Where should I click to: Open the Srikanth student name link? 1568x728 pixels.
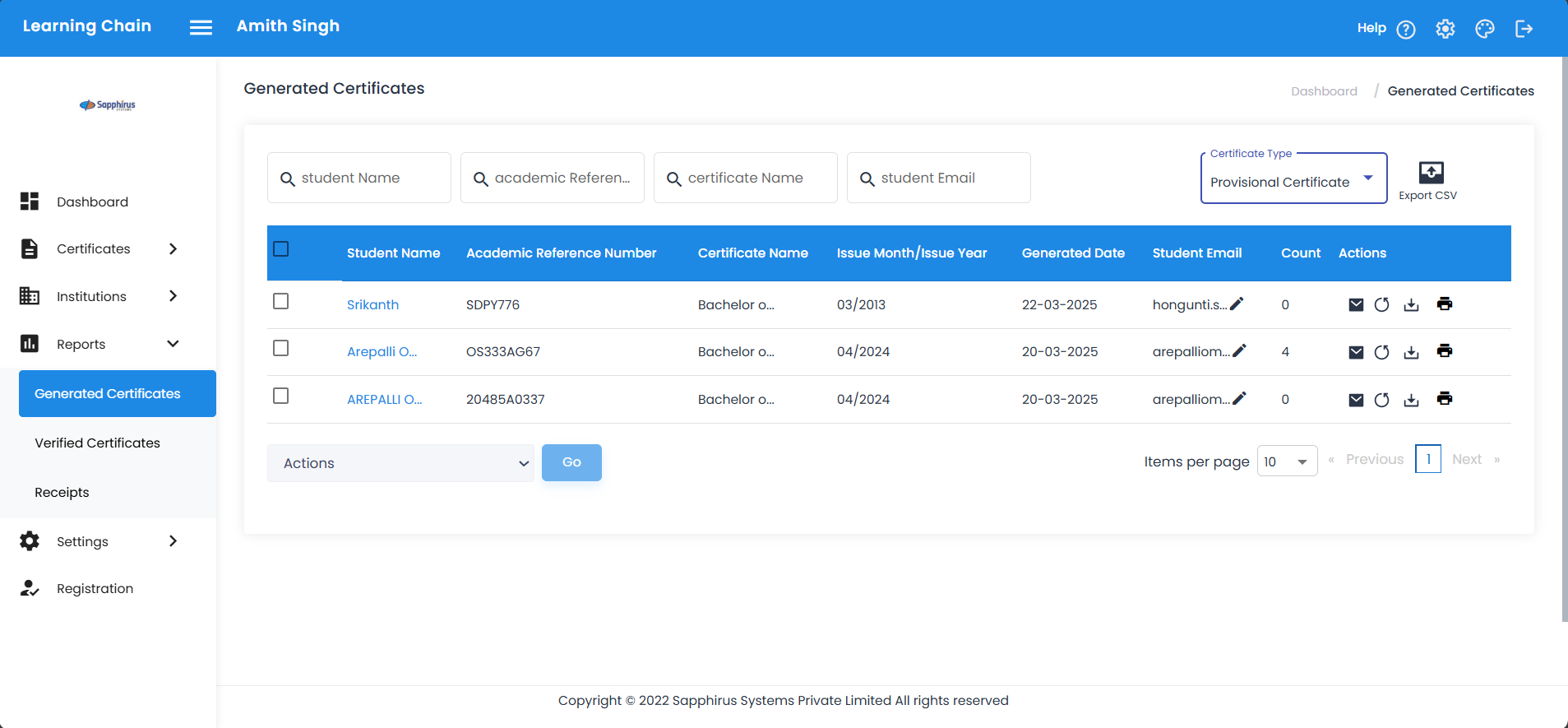pos(372,305)
